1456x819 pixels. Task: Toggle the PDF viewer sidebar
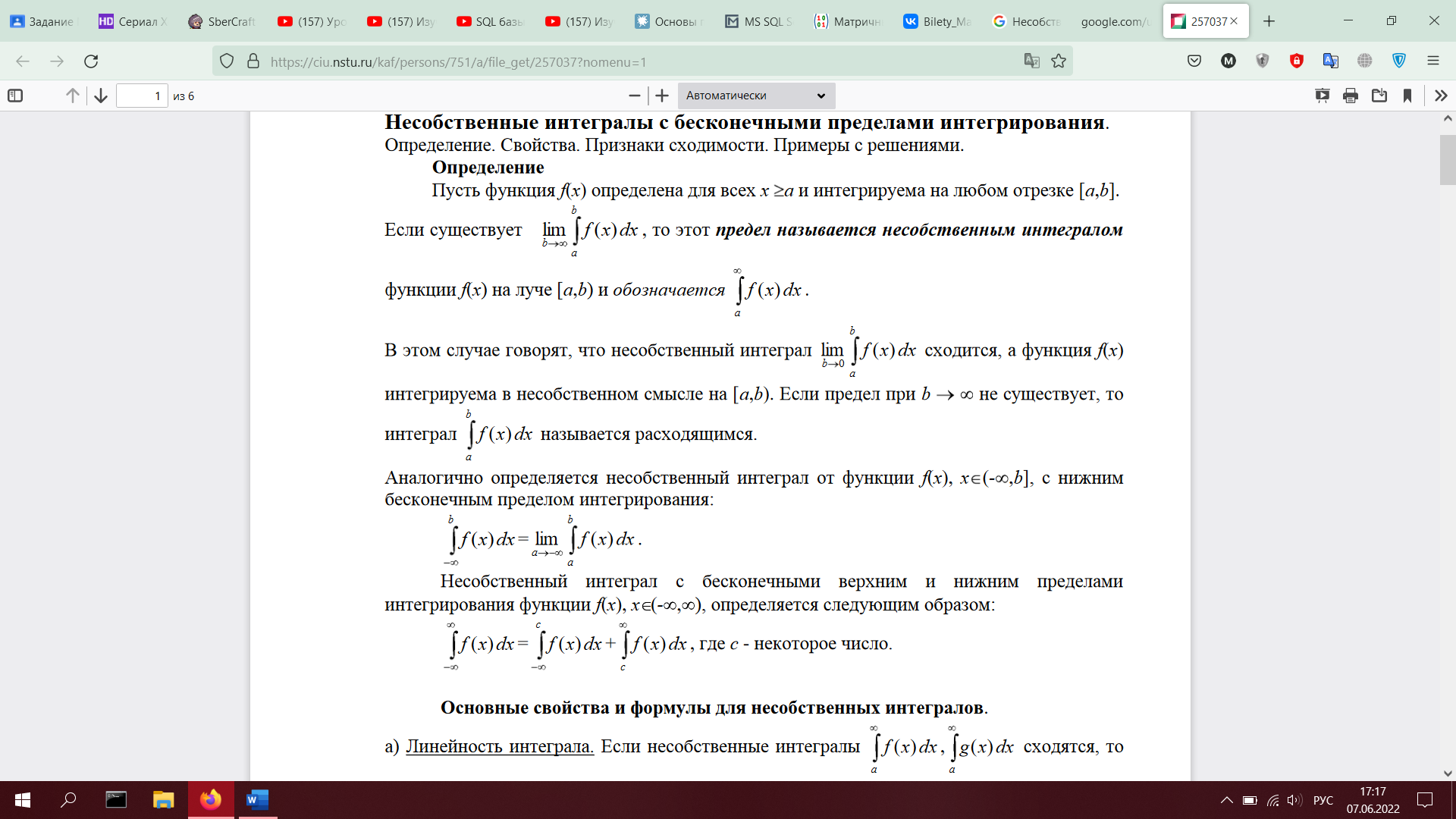pos(15,96)
